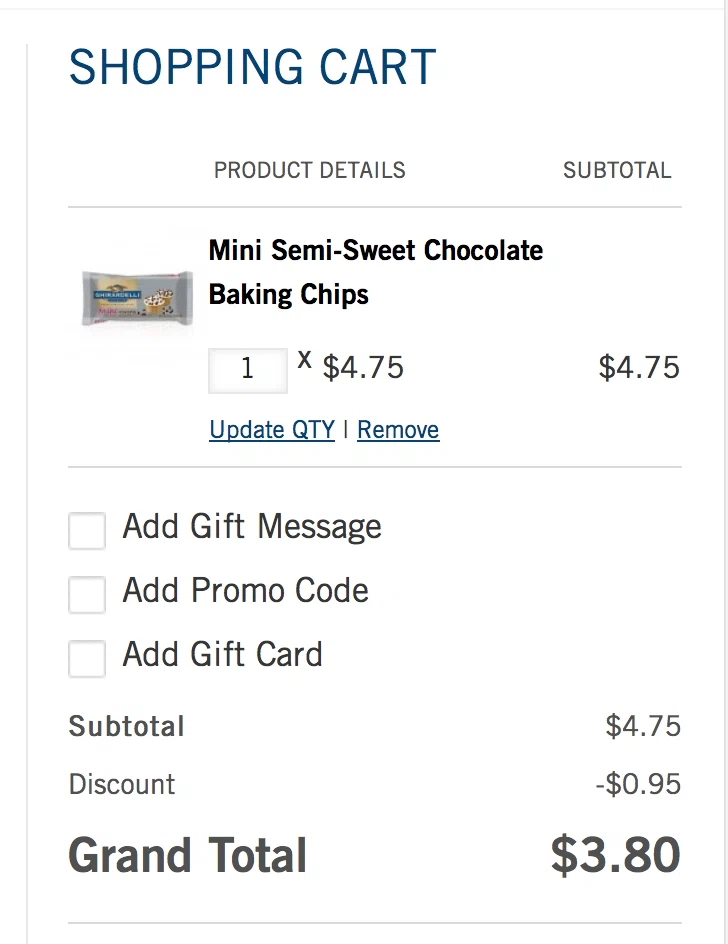Click the Ghirardelli baking chips product thumbnail
Screen dimensions: 728x944
click(137, 297)
